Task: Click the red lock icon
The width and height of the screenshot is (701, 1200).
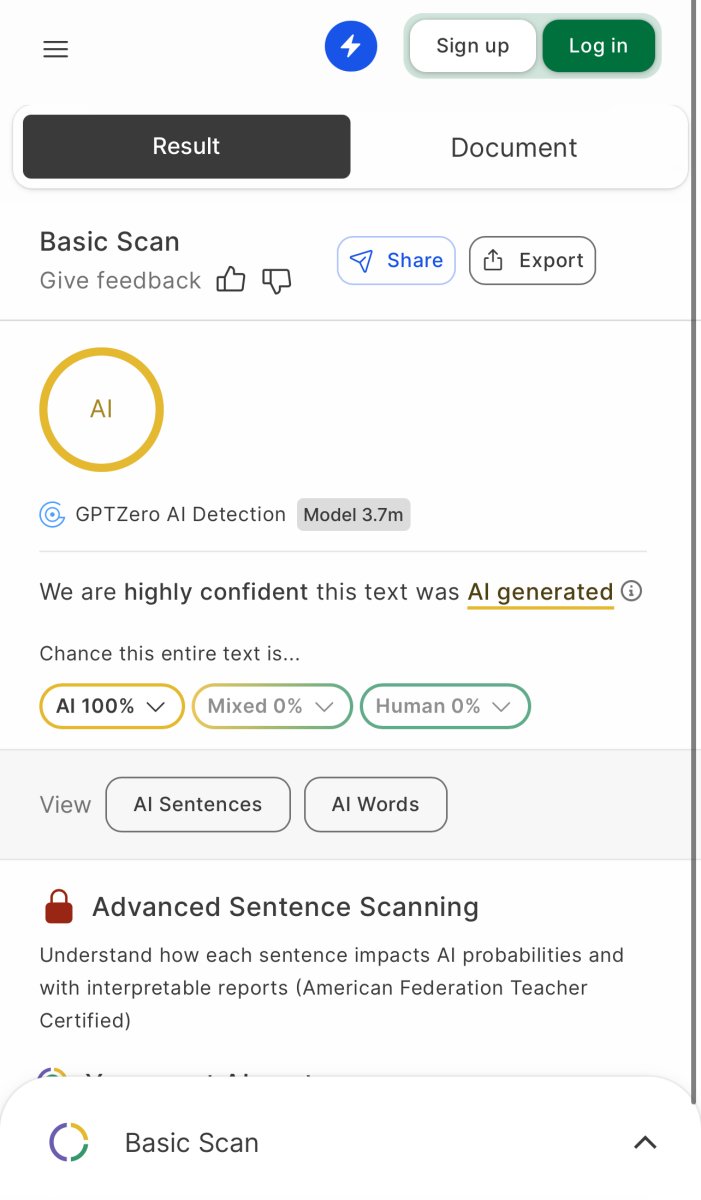Action: (x=59, y=907)
